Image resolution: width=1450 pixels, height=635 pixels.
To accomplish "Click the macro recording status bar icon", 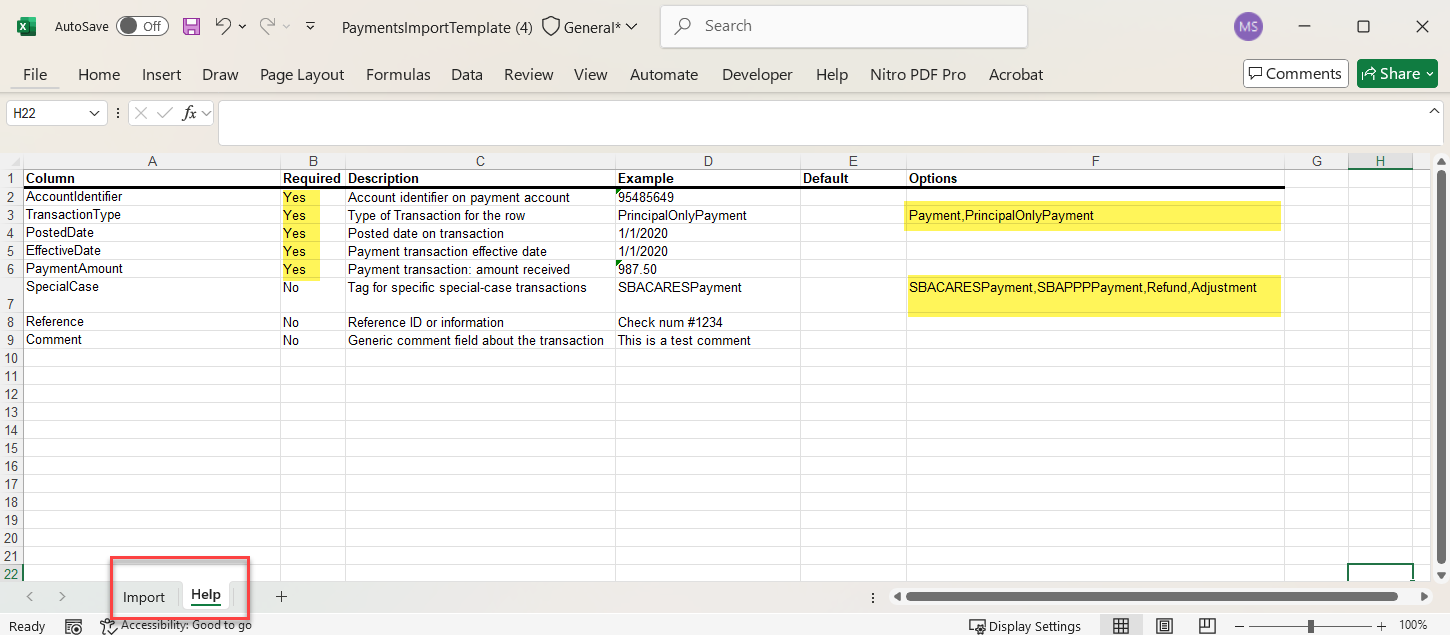I will click(73, 626).
